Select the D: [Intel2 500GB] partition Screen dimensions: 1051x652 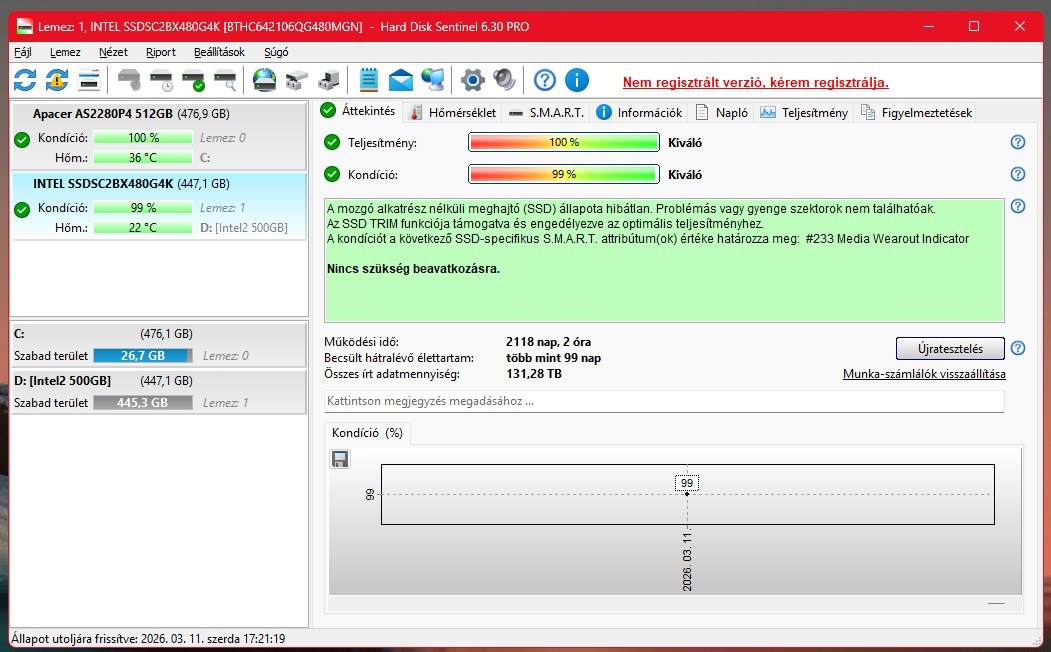click(x=159, y=391)
